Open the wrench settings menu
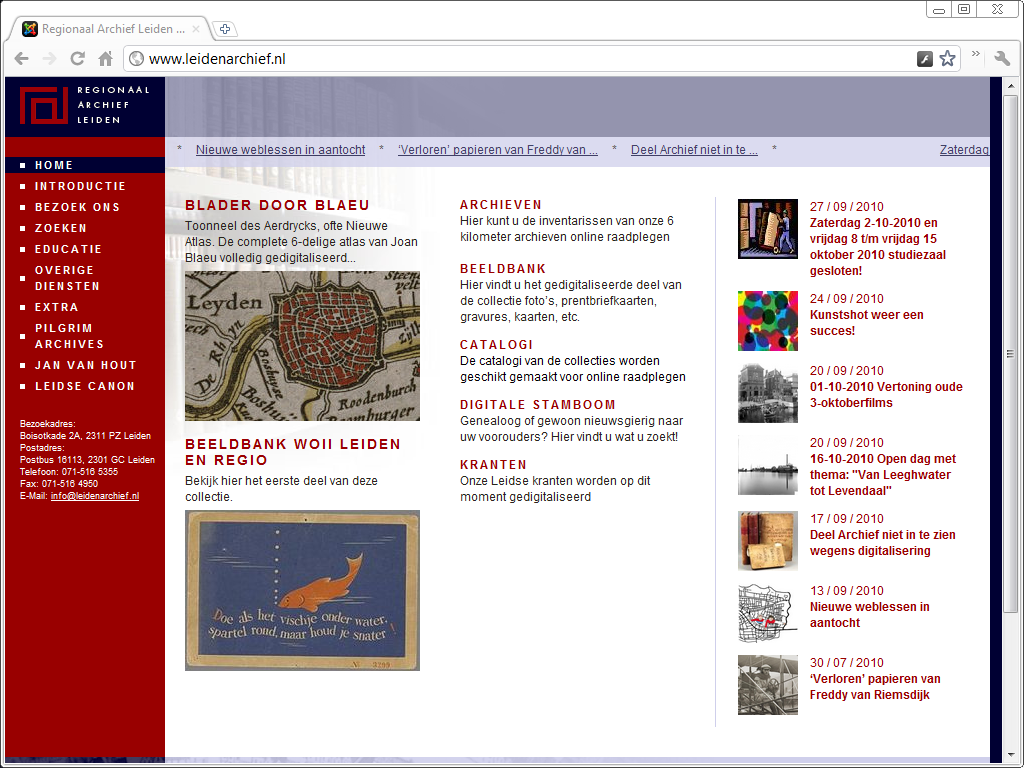This screenshot has width=1024, height=768. (x=1002, y=58)
